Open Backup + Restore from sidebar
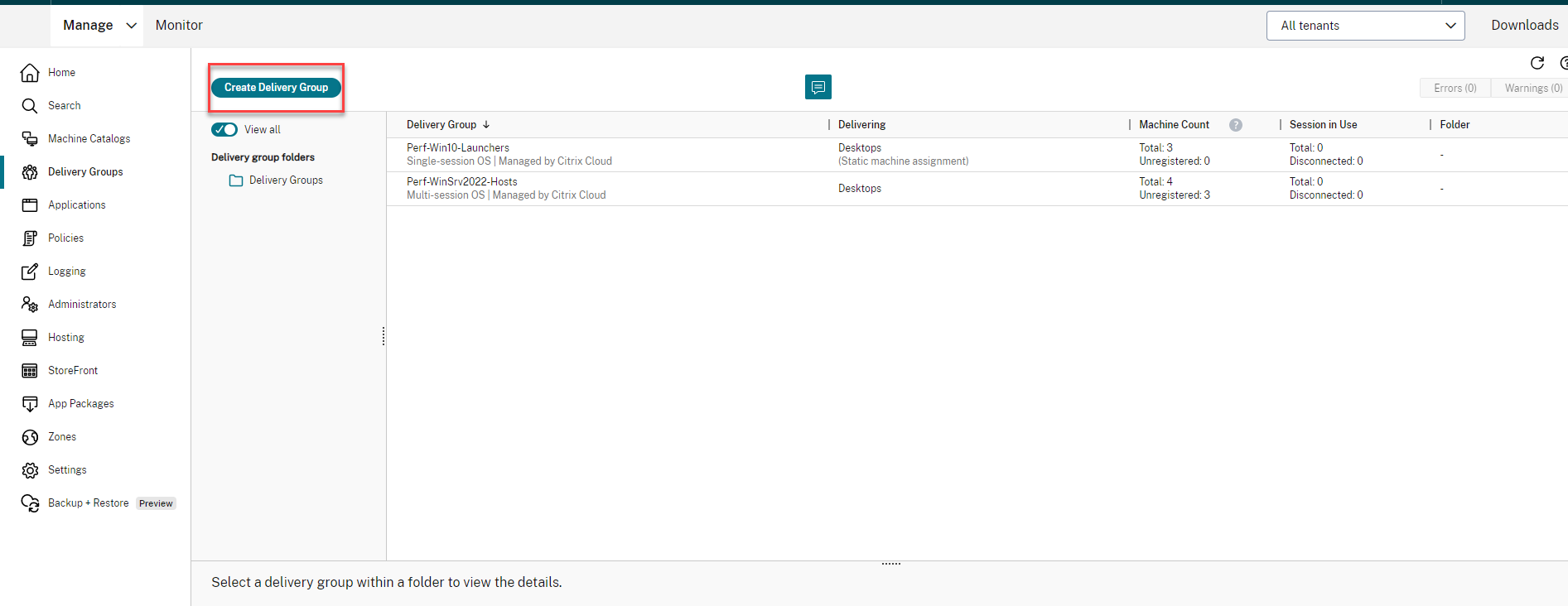 89,503
